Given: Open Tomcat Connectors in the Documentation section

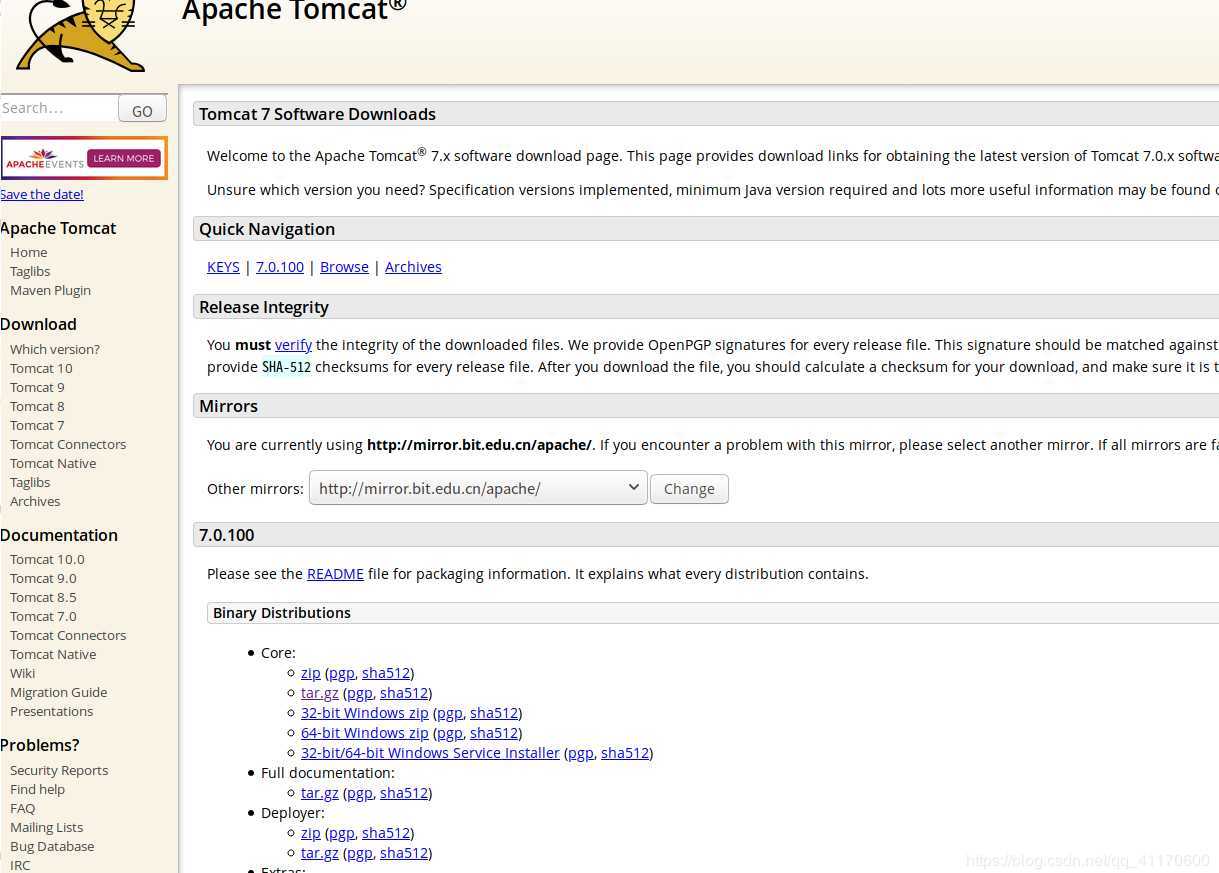Looking at the screenshot, I should coord(68,635).
